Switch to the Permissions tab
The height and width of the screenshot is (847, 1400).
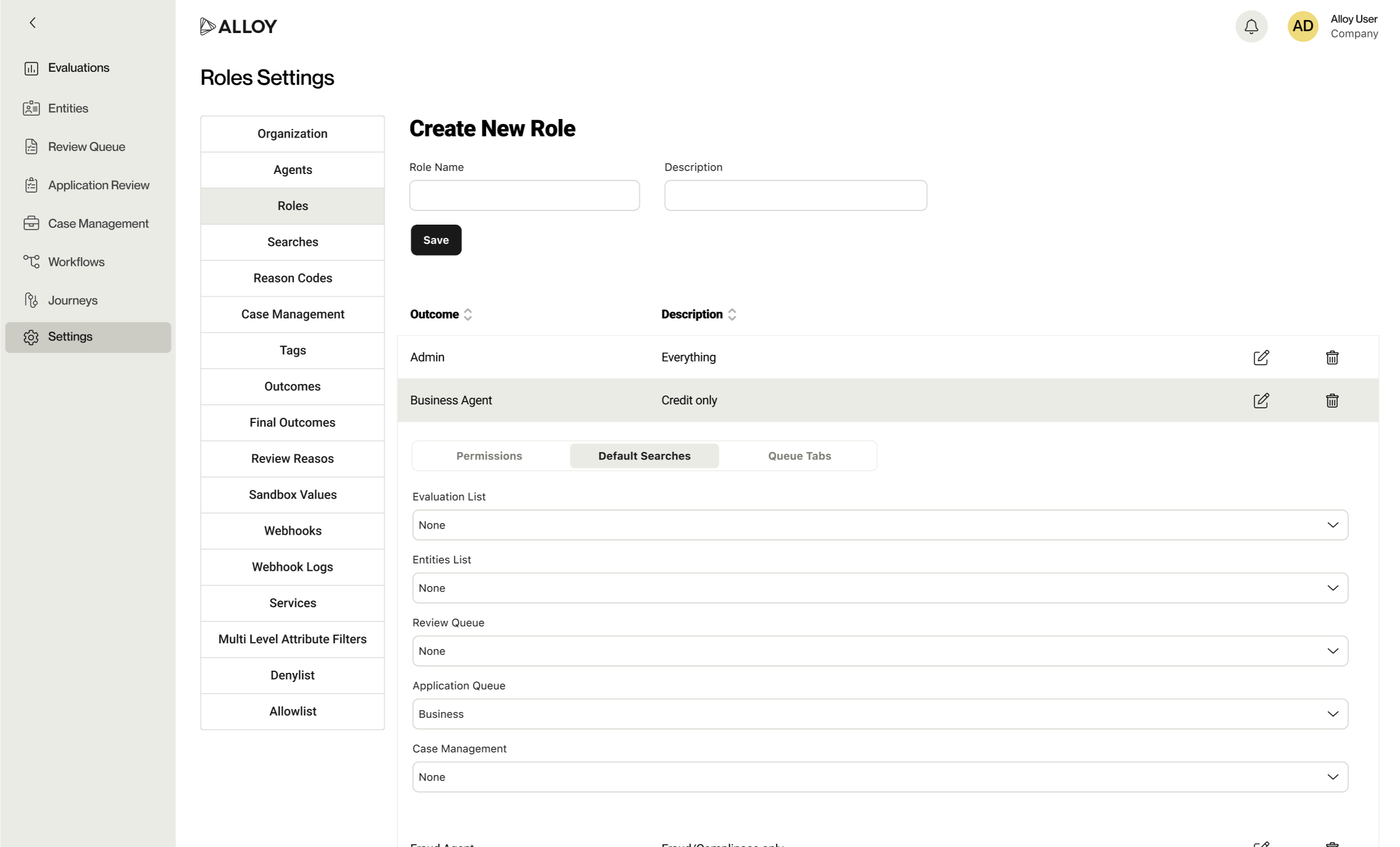(x=489, y=456)
